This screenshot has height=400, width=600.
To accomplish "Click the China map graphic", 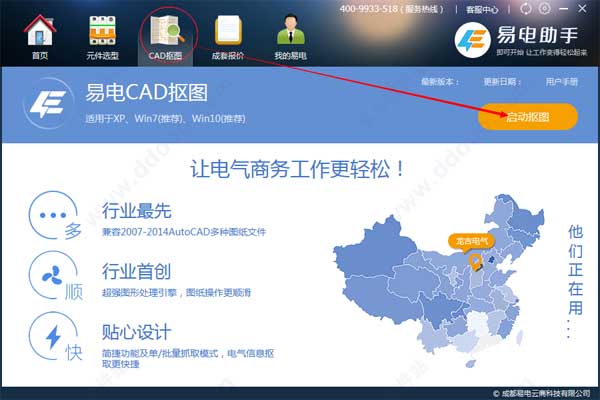I will [x=439, y=281].
